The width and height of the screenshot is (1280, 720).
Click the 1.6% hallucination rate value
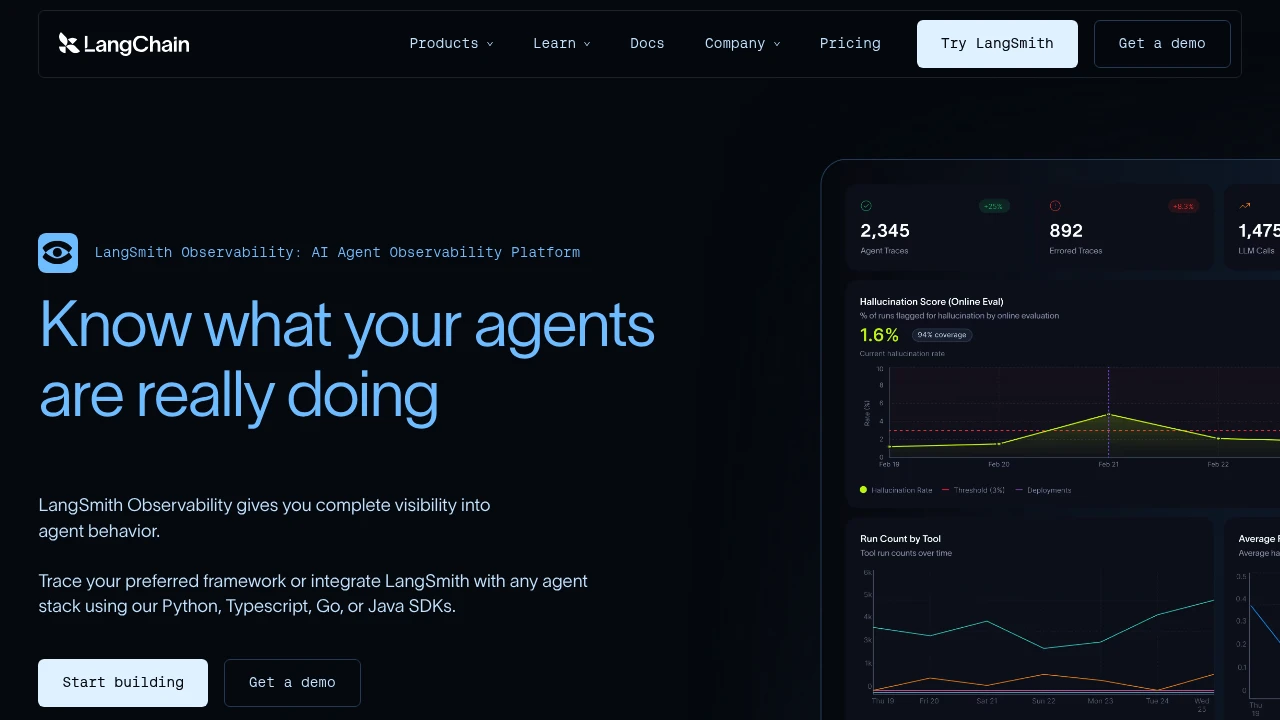879,335
